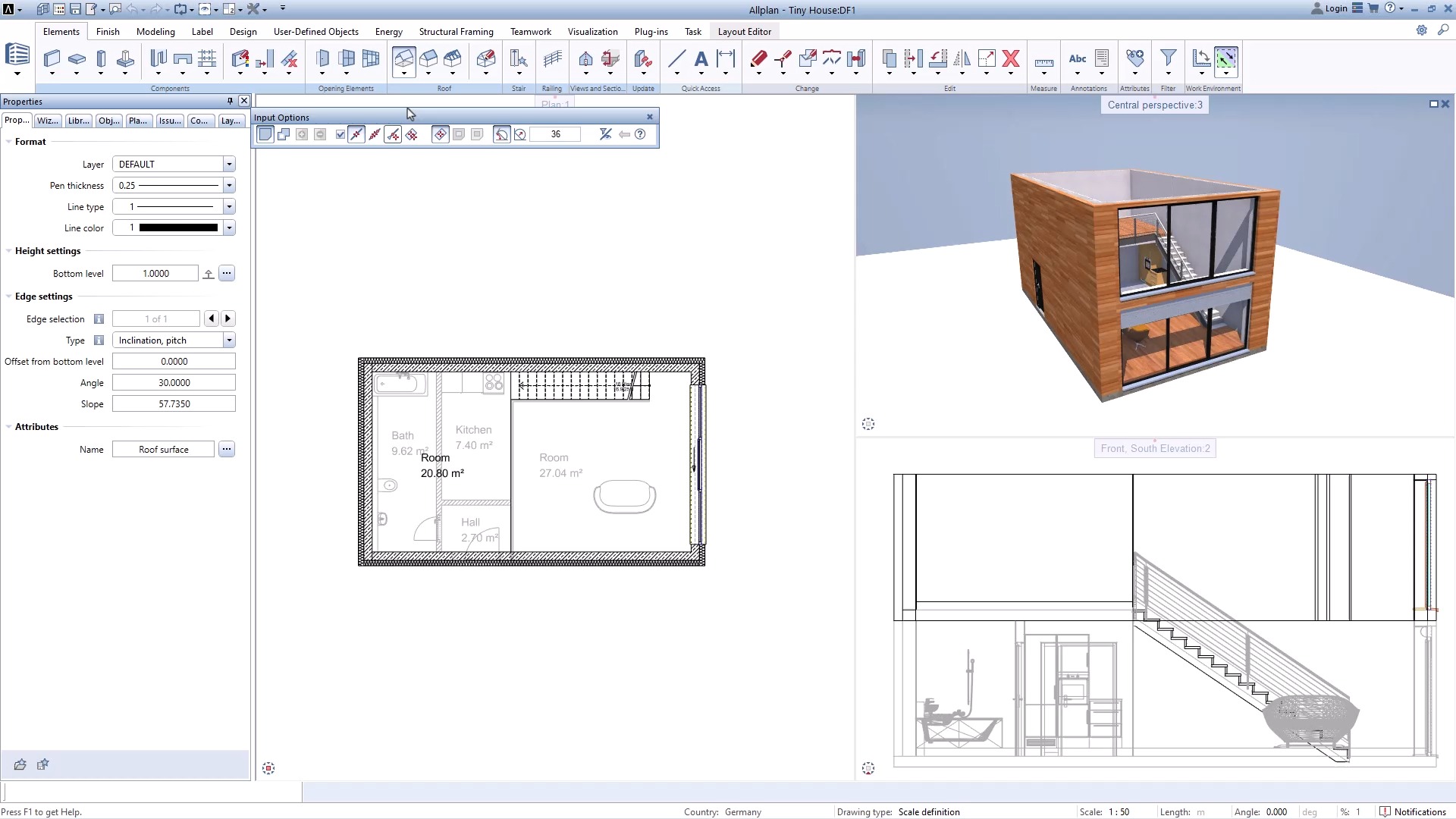Click the Stair tool icon
Viewport: 1456px width, 819px height.
[519, 58]
